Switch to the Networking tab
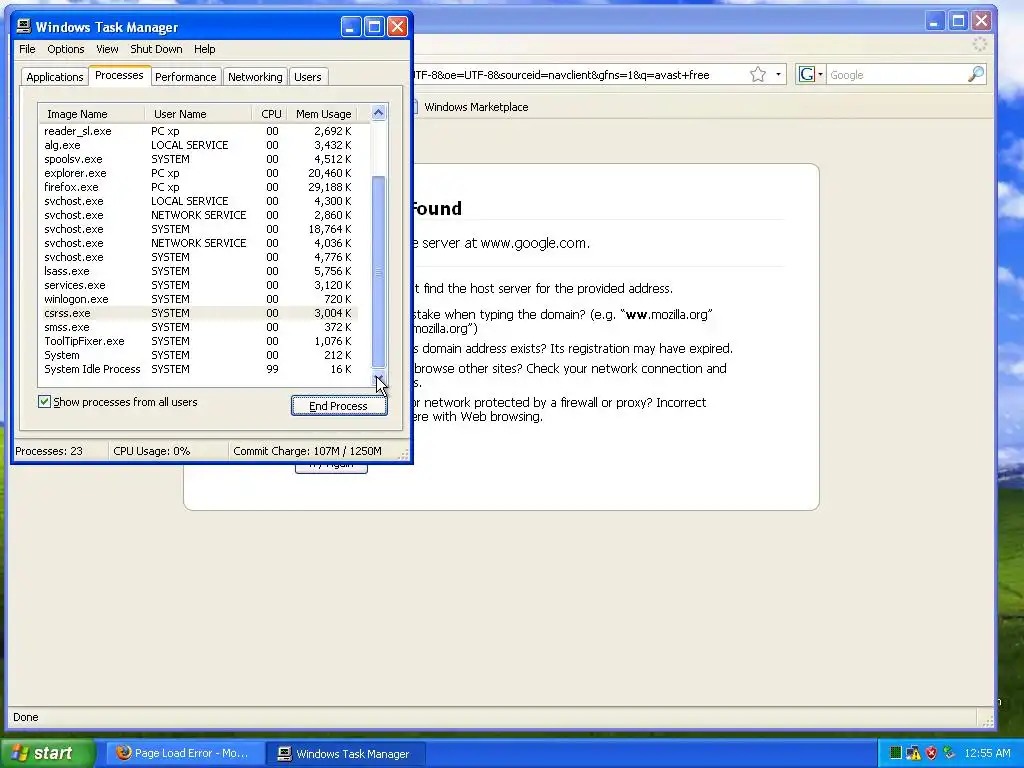The height and width of the screenshot is (768, 1024). click(255, 76)
